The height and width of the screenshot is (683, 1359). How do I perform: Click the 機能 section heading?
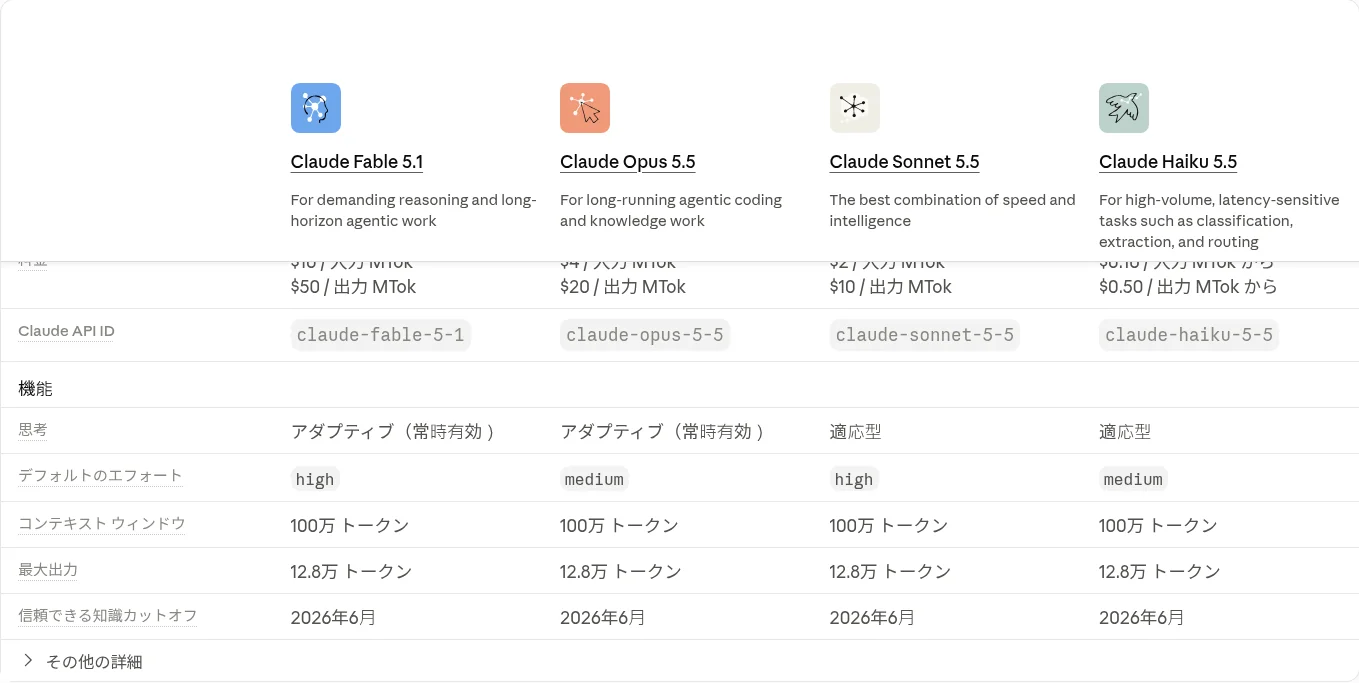[35, 388]
